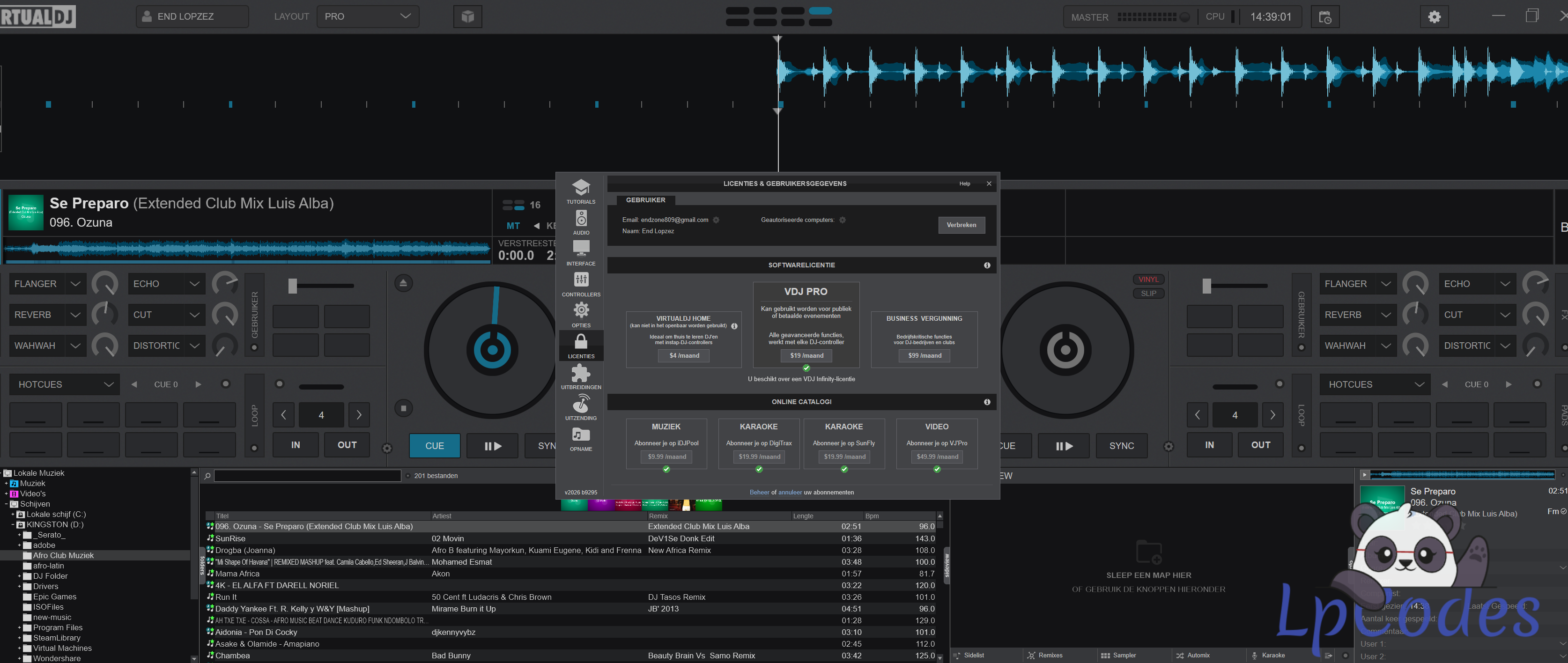Click the gear icon beside left deck CUE
Screen dimensions: 1568x663
[386, 448]
